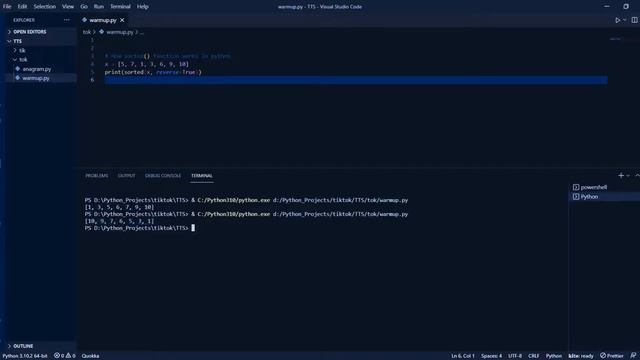
Task: Focus the terminal prompt cursor
Action: coord(193,228)
